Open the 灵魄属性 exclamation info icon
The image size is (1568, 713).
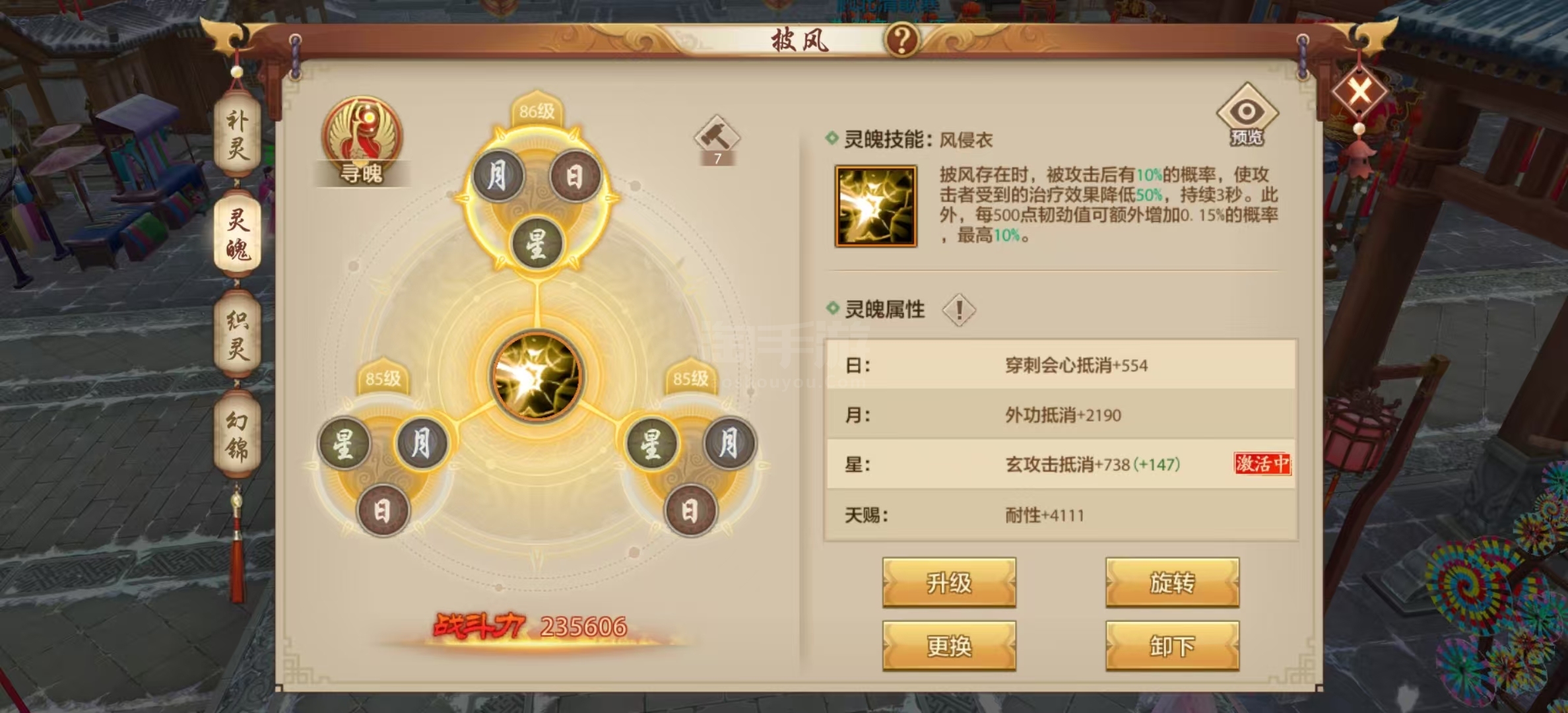(959, 310)
